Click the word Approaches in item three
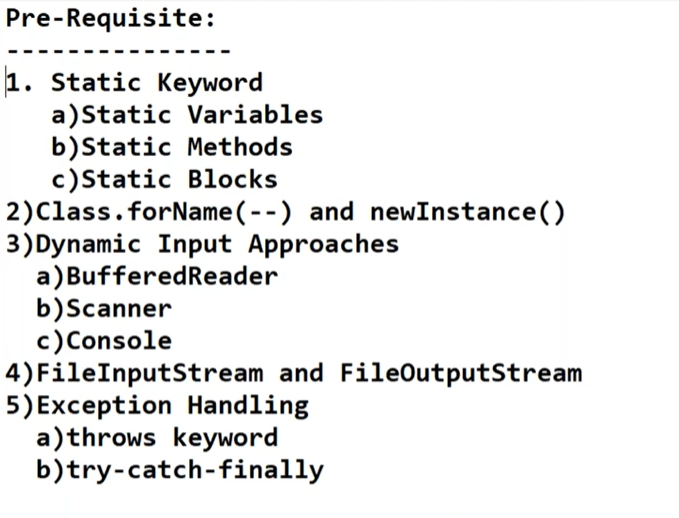Screen dimensions: 679x518 (323, 245)
